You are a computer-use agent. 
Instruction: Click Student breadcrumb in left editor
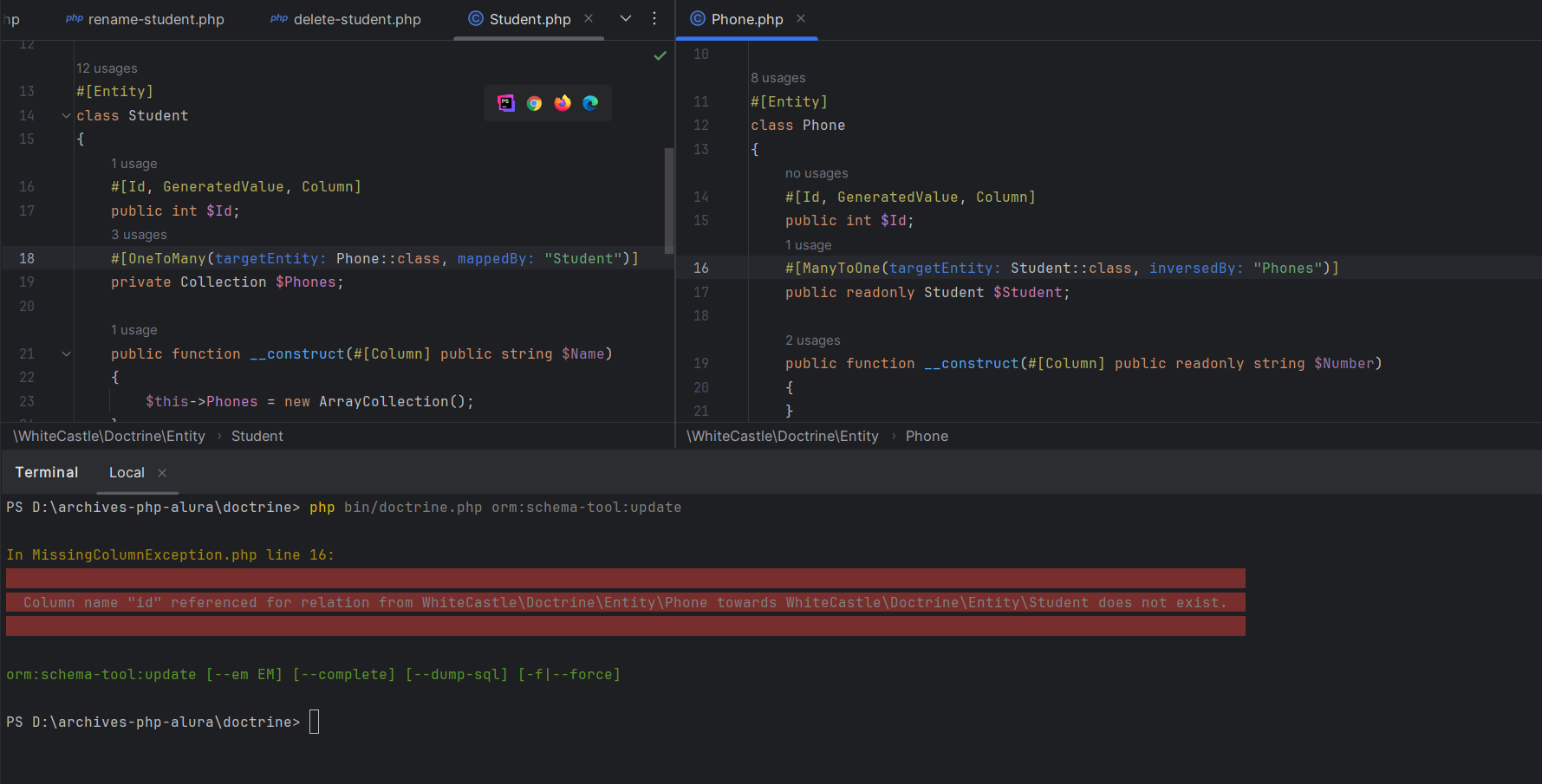257,436
